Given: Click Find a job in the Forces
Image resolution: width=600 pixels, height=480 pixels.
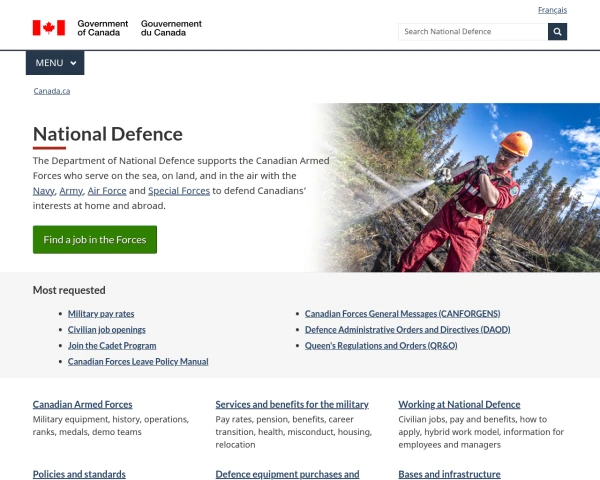Looking at the screenshot, I should (x=95, y=240).
